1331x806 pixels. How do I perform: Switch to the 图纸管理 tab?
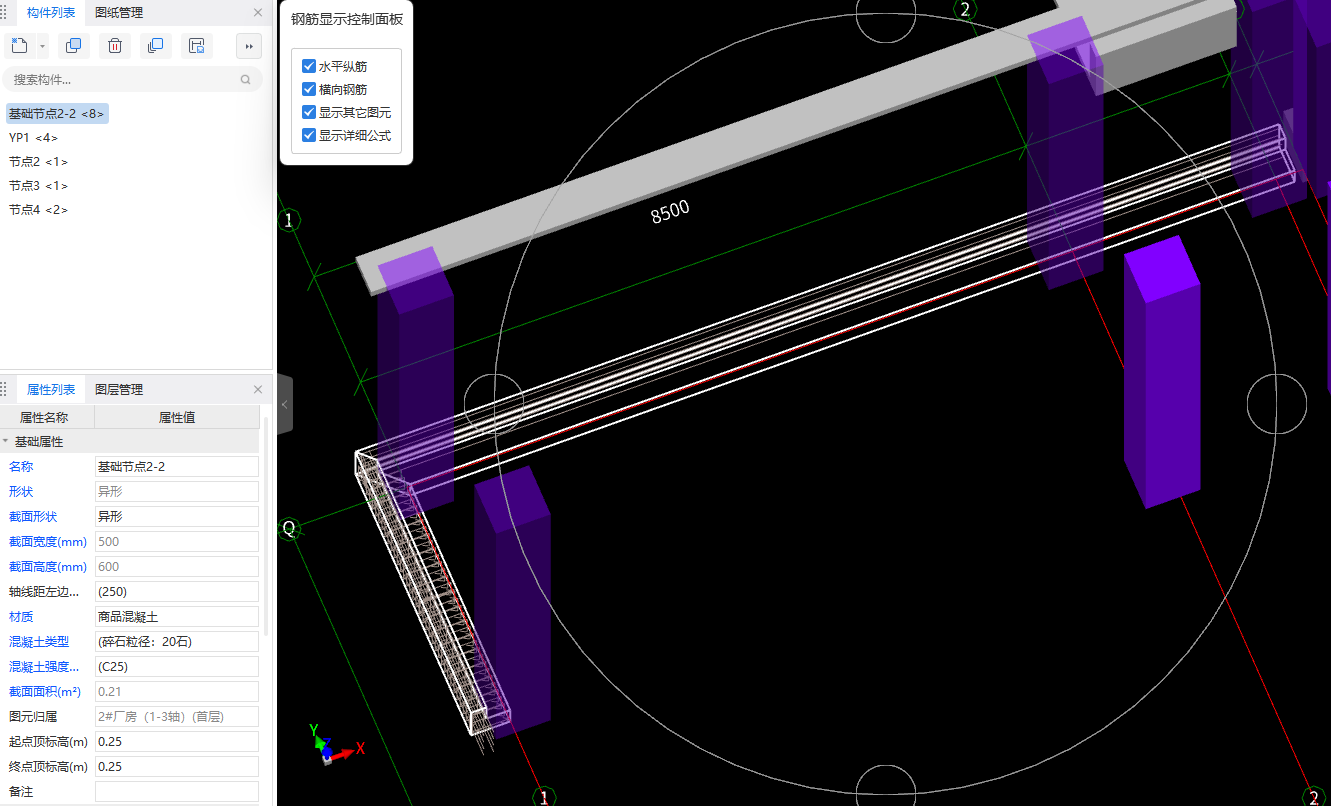(119, 13)
